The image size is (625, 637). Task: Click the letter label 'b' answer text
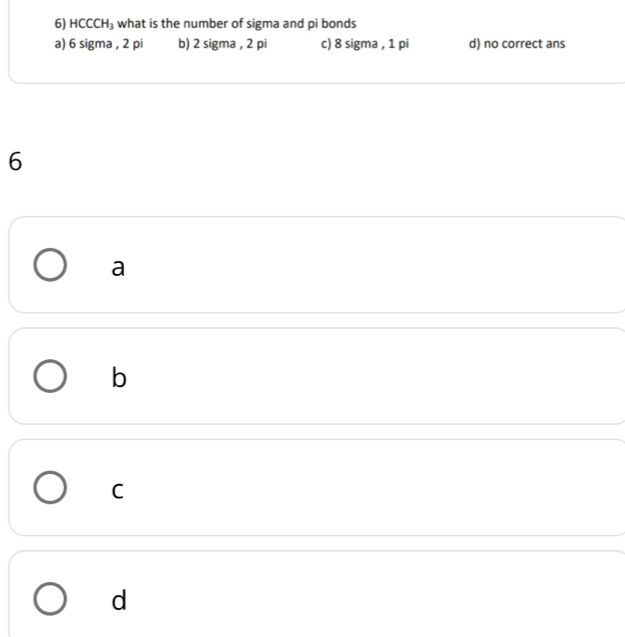coord(118,378)
